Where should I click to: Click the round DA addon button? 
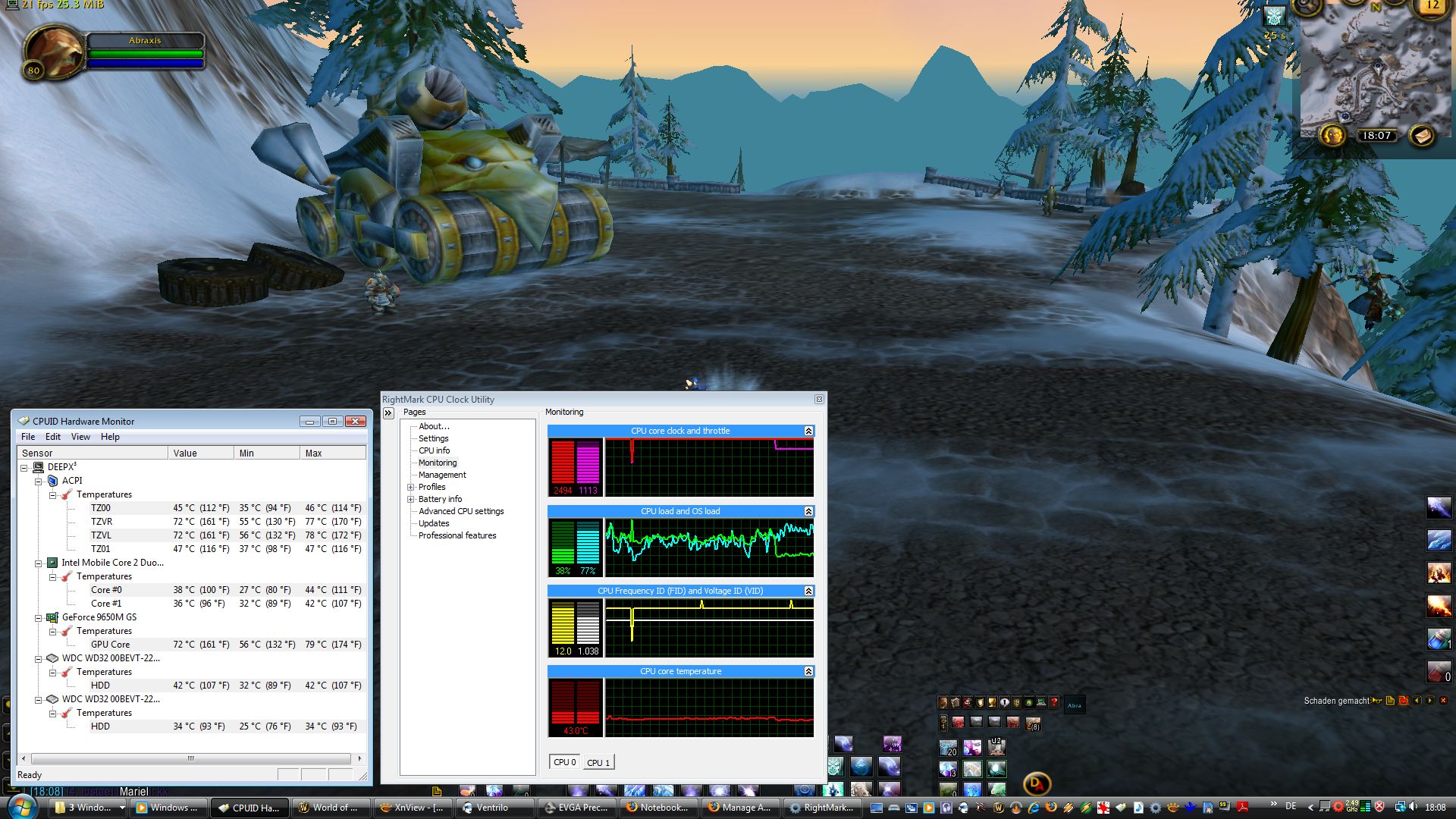coord(1037,783)
